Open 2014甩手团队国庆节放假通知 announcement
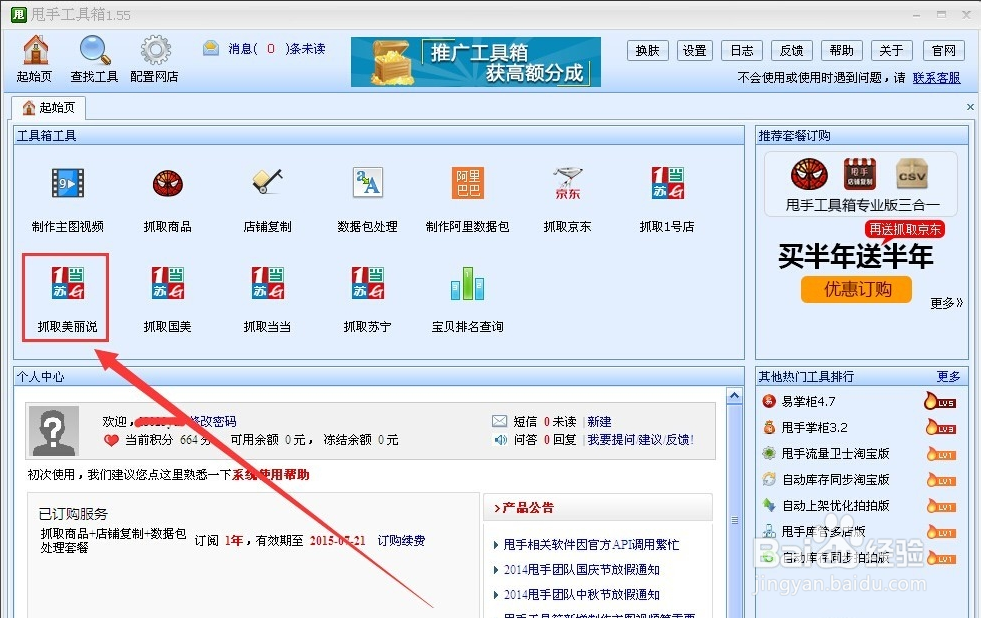Viewport: 981px width, 618px height. pos(582,570)
